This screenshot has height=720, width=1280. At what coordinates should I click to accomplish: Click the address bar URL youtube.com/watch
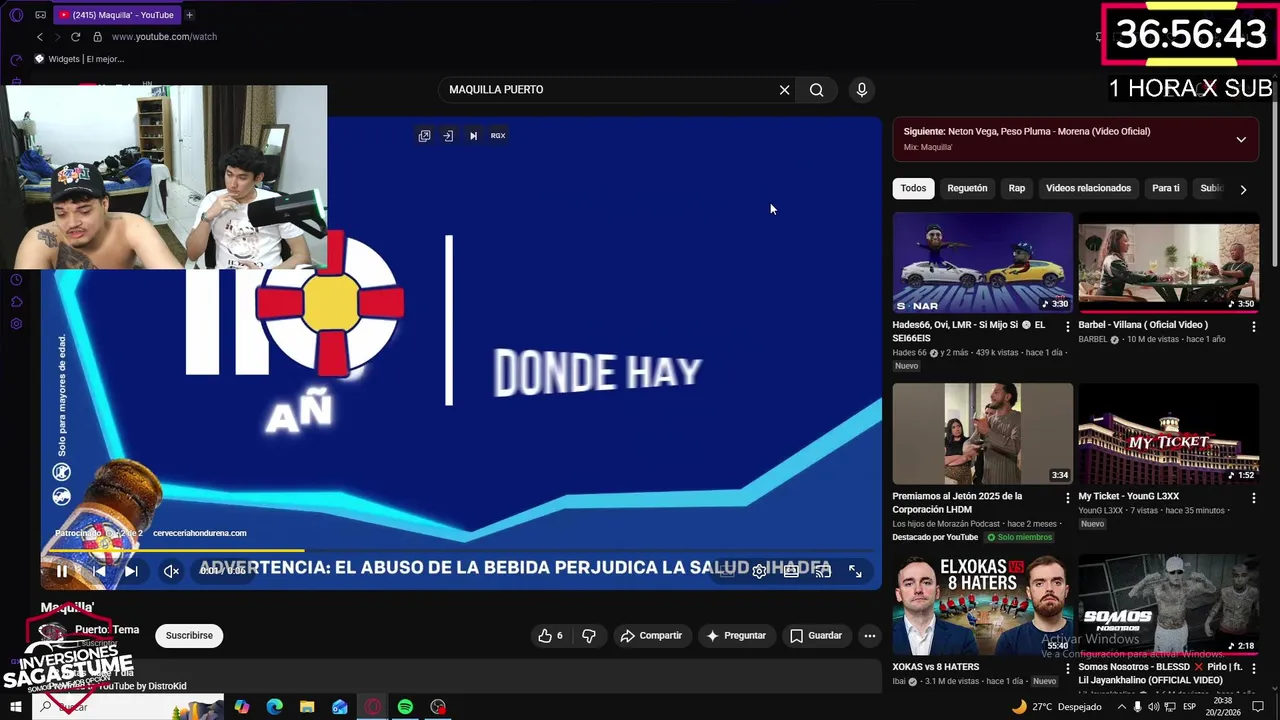(164, 37)
